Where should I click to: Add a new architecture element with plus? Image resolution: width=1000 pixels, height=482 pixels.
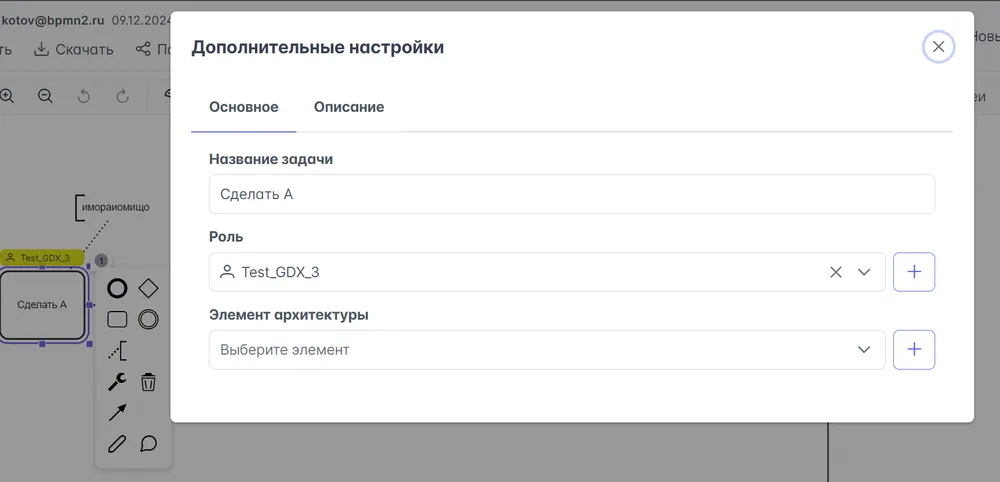(914, 350)
